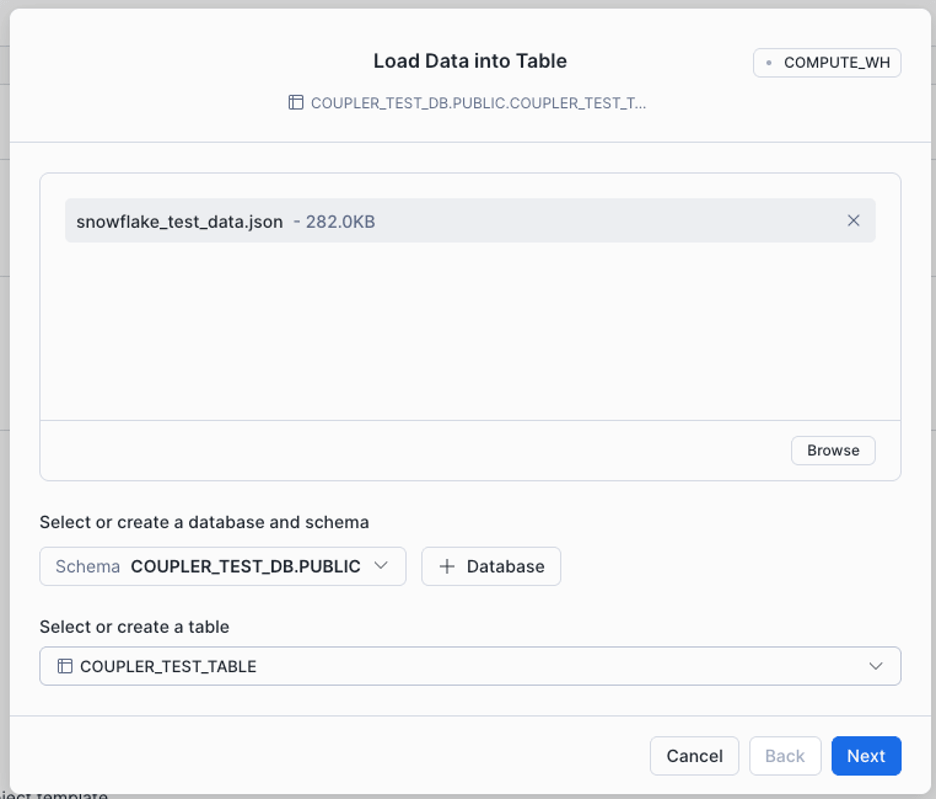The width and height of the screenshot is (936, 800).
Task: Click the Load Data into Table title
Action: 469,61
